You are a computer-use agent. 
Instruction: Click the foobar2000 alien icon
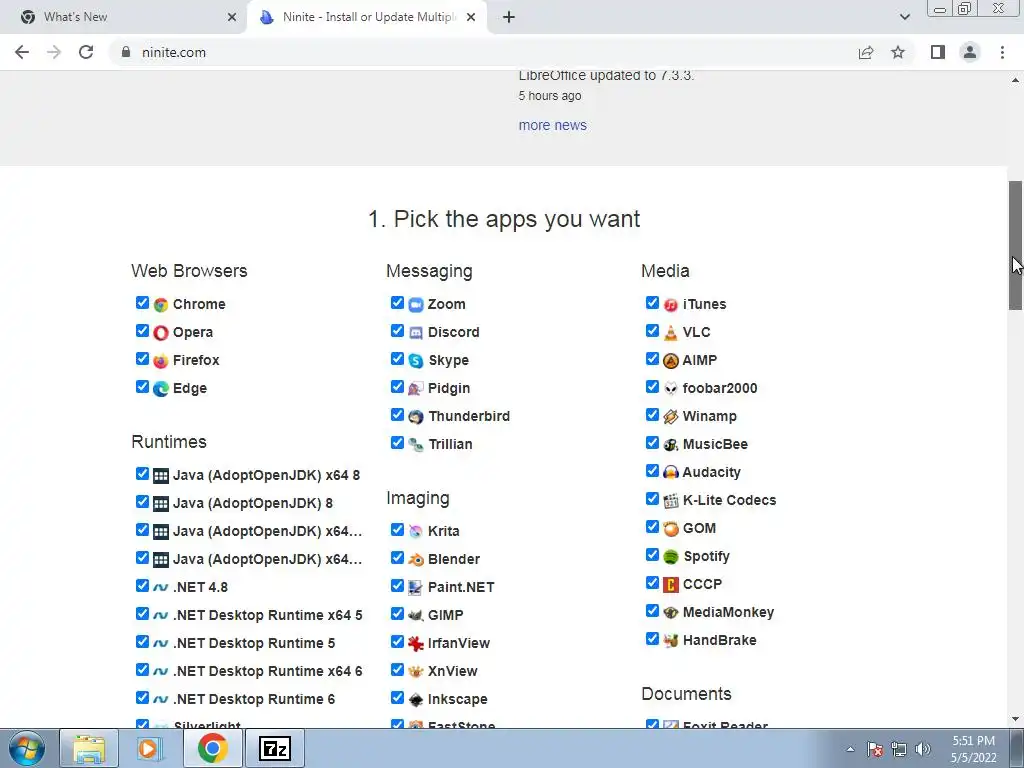[x=671, y=389]
